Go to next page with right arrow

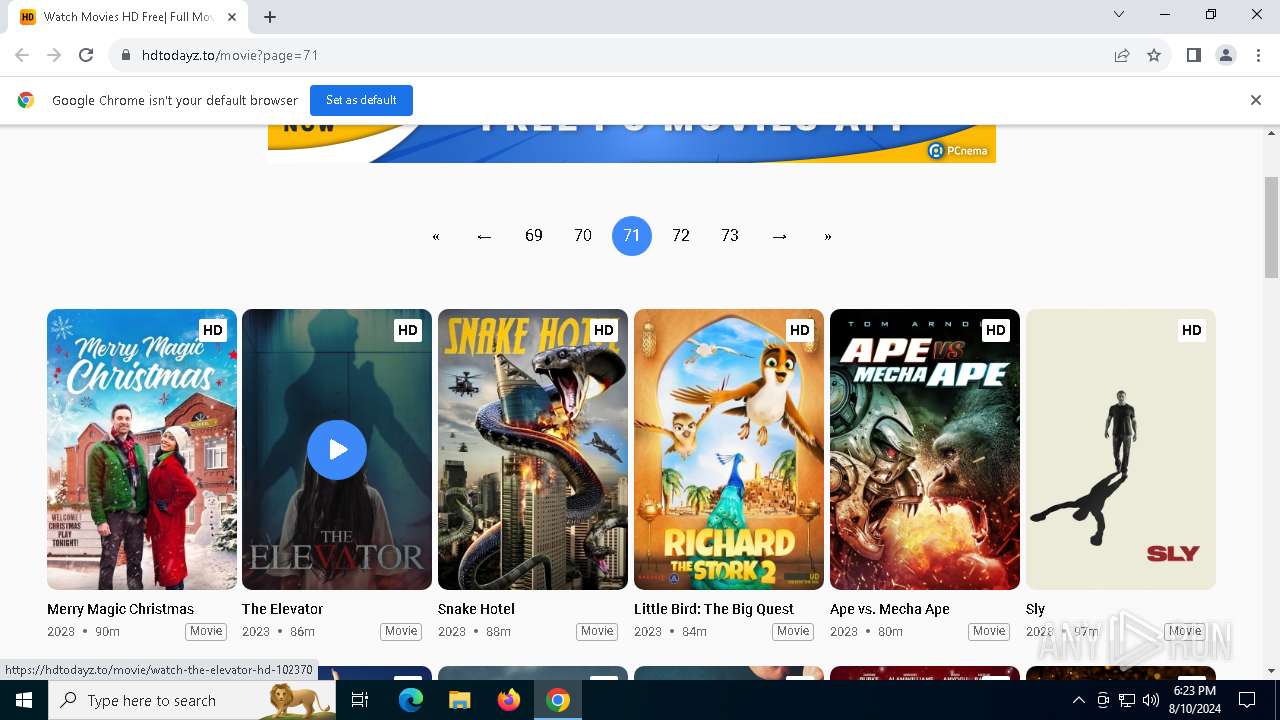(x=779, y=236)
